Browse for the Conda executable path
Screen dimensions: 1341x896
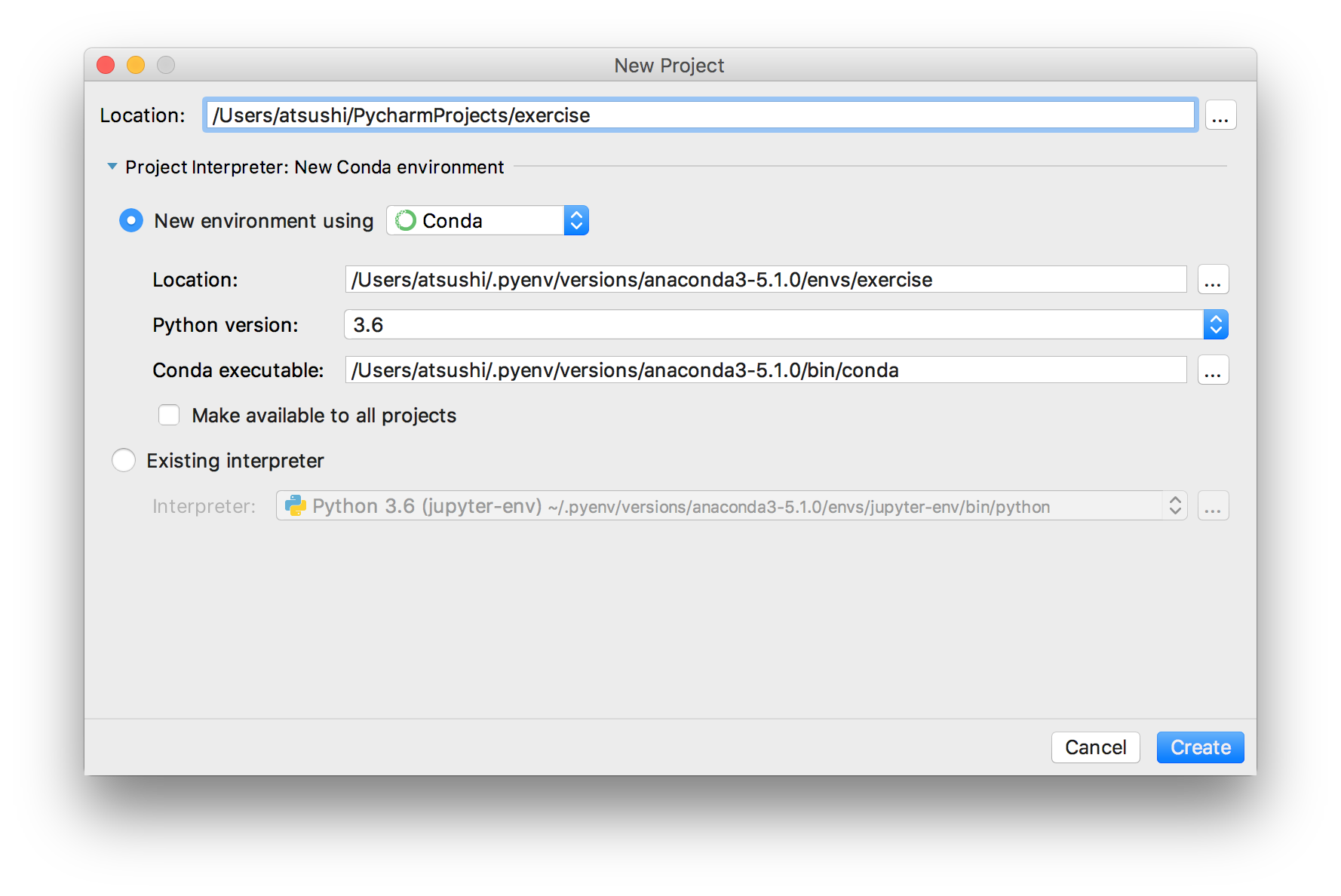1213,370
